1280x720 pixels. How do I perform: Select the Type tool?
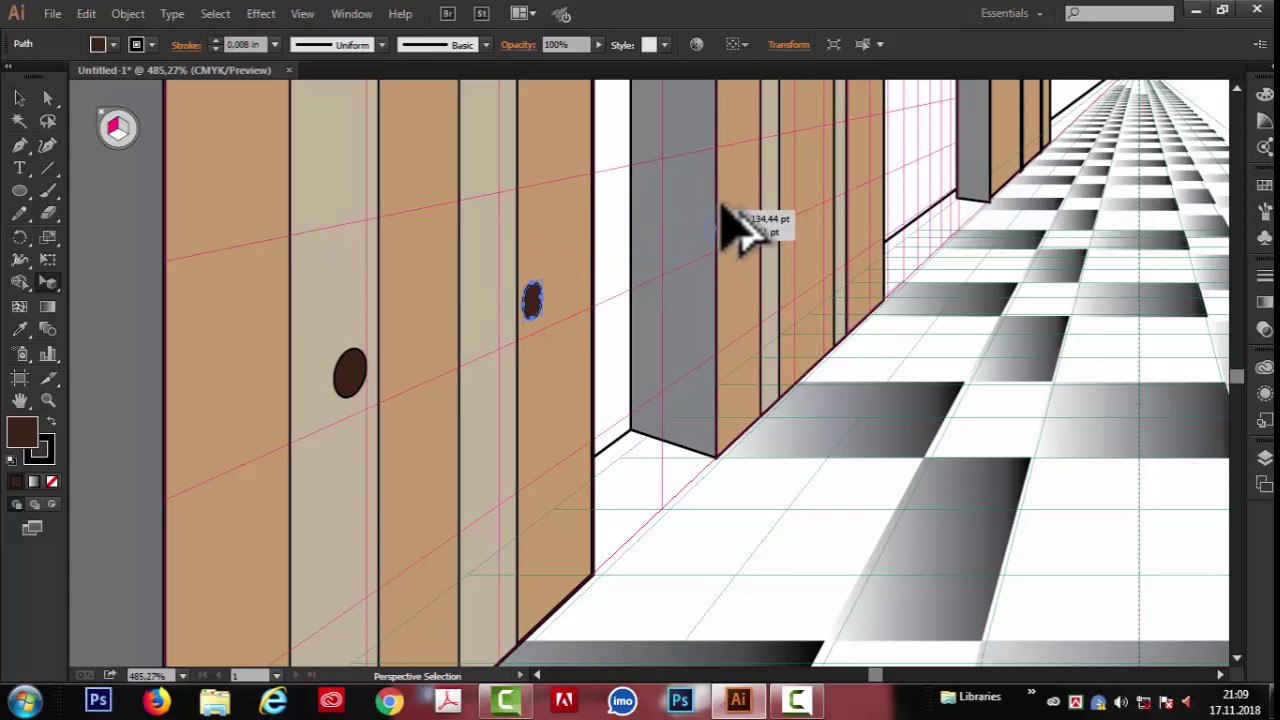coord(19,168)
